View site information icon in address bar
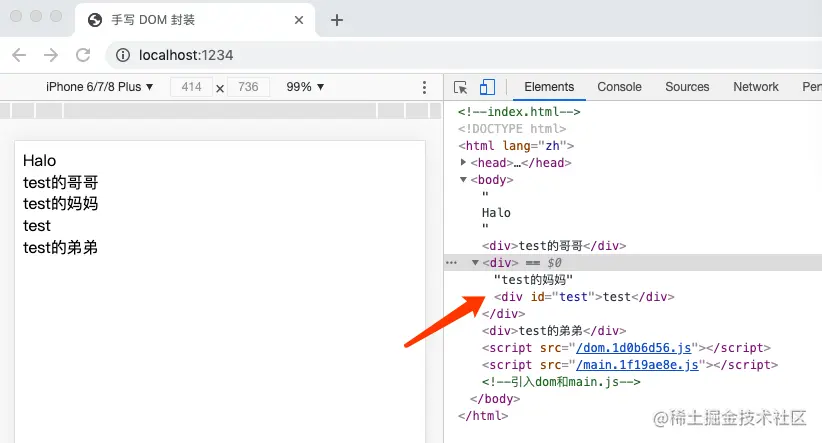822x443 pixels. click(x=123, y=55)
